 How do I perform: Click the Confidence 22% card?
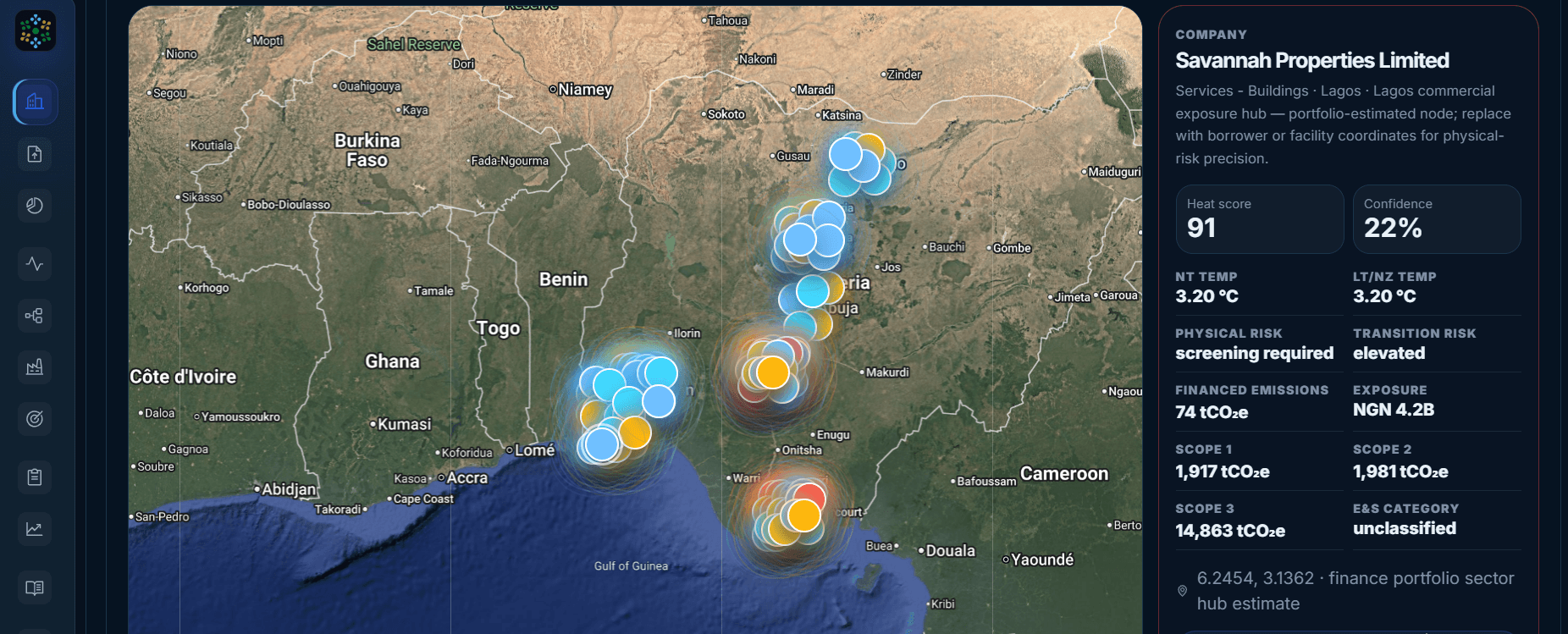click(1437, 219)
